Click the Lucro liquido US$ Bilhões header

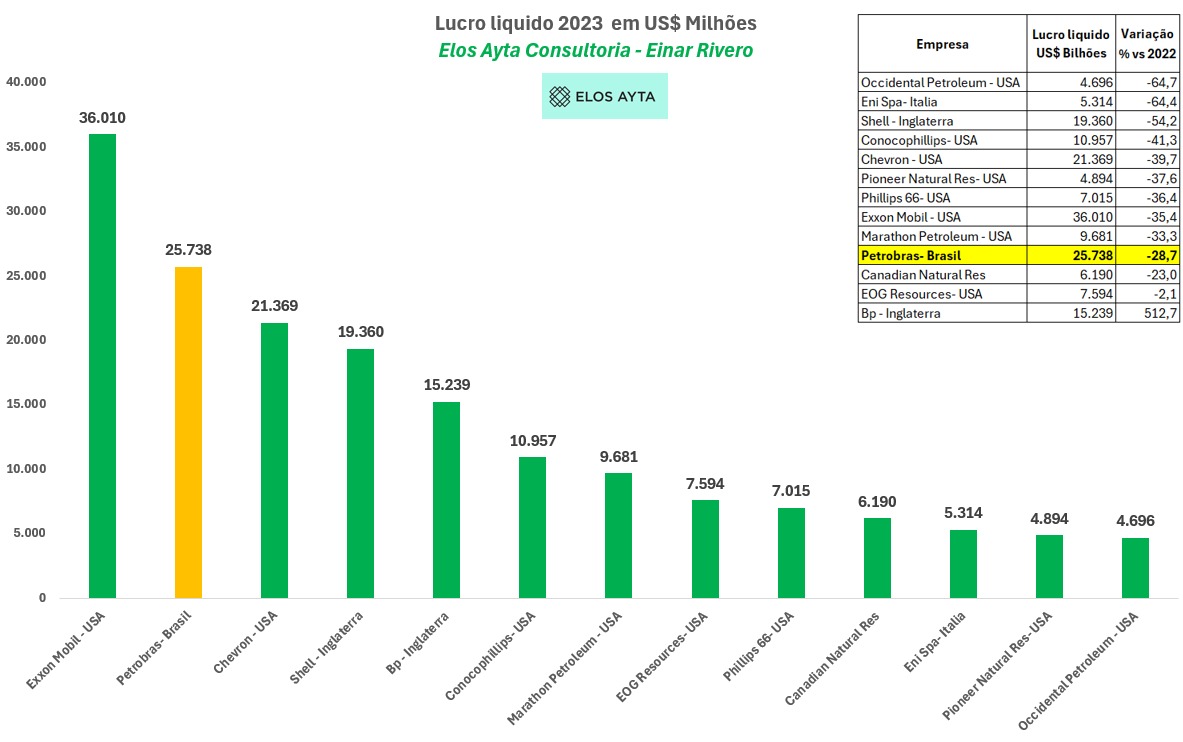pos(1071,44)
